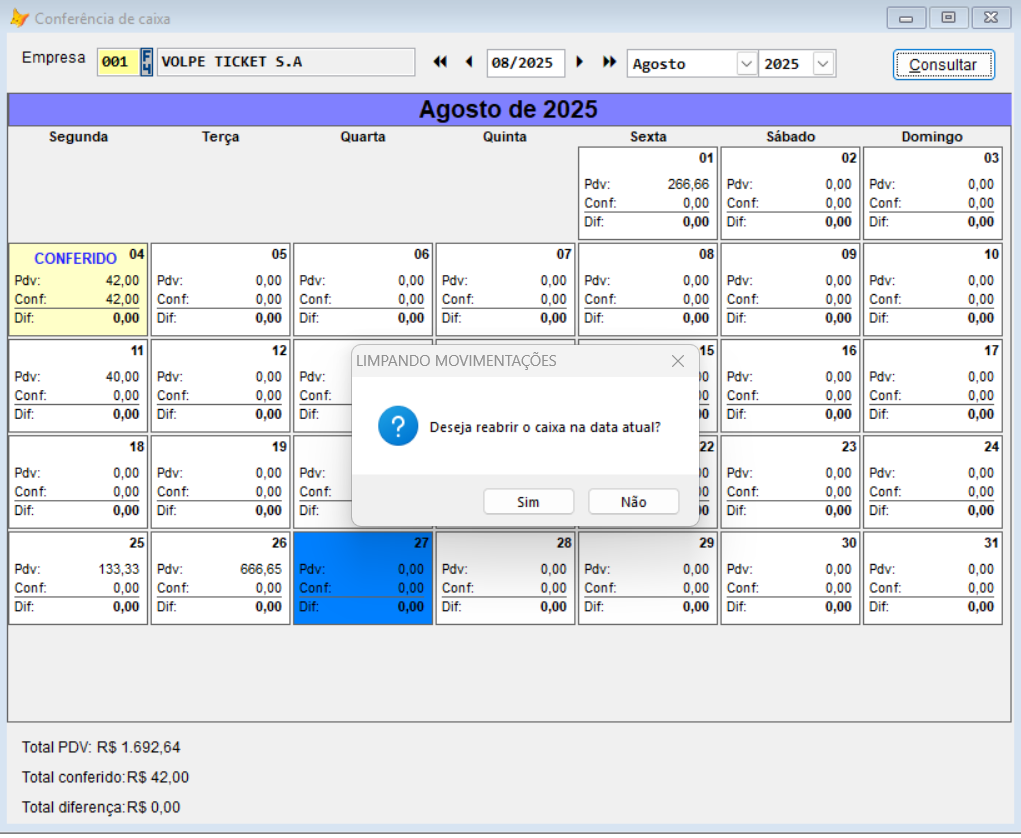Jump back with the double-left arrow
Image resolution: width=1021 pixels, height=838 pixels.
[x=440, y=62]
